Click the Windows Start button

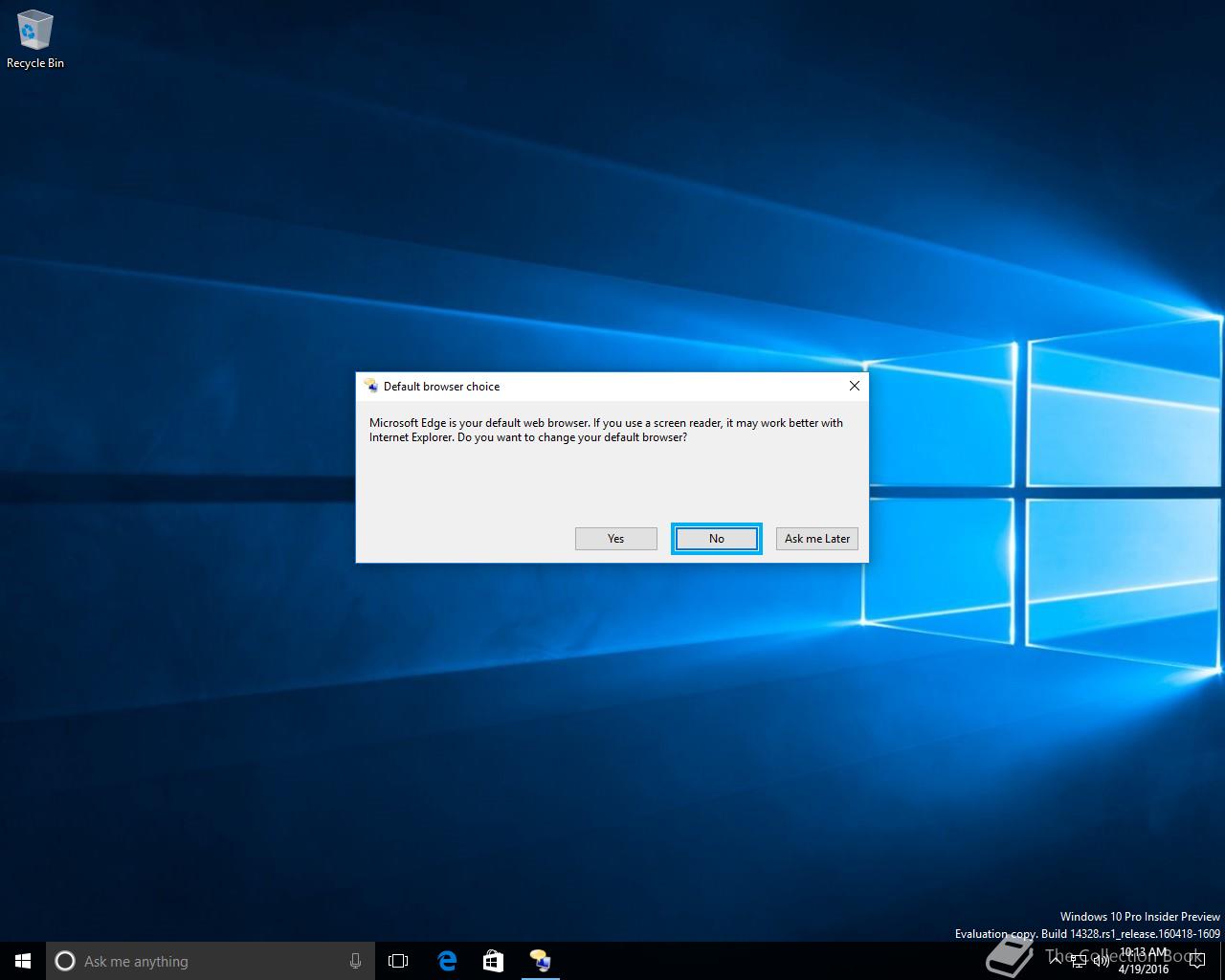click(x=23, y=961)
